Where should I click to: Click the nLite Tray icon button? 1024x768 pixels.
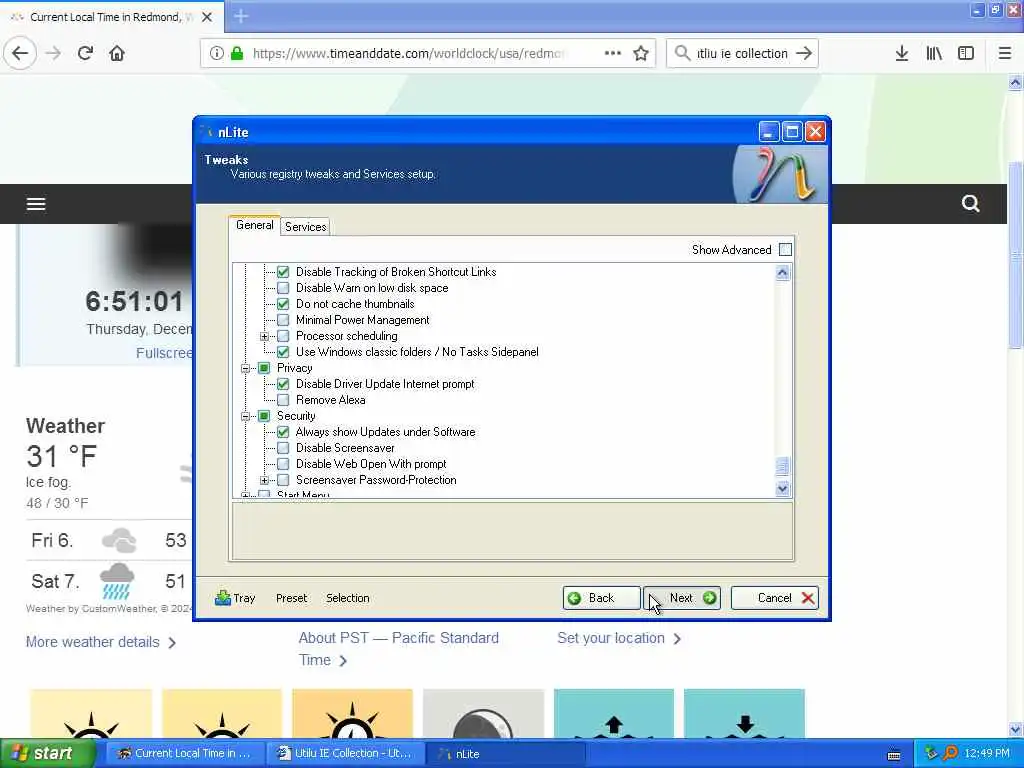tap(235, 598)
